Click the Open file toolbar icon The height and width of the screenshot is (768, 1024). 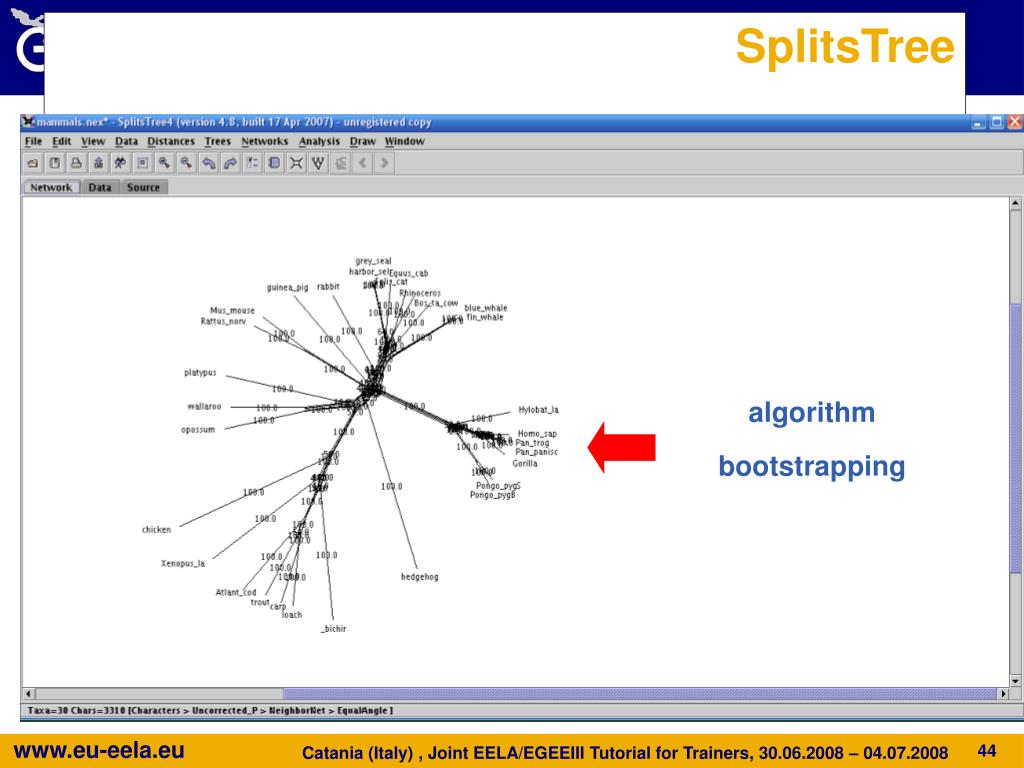point(33,163)
